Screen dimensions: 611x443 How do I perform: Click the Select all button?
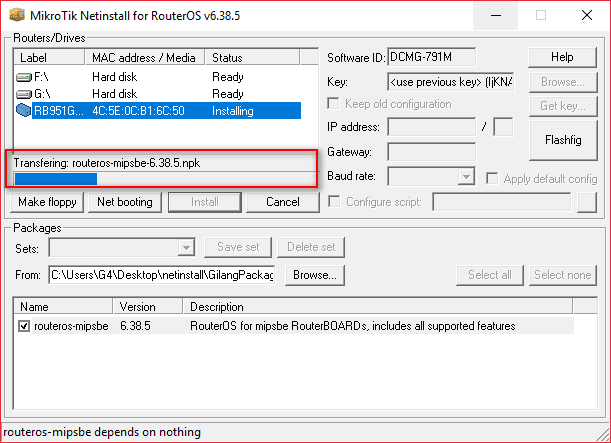pyautogui.click(x=490, y=275)
